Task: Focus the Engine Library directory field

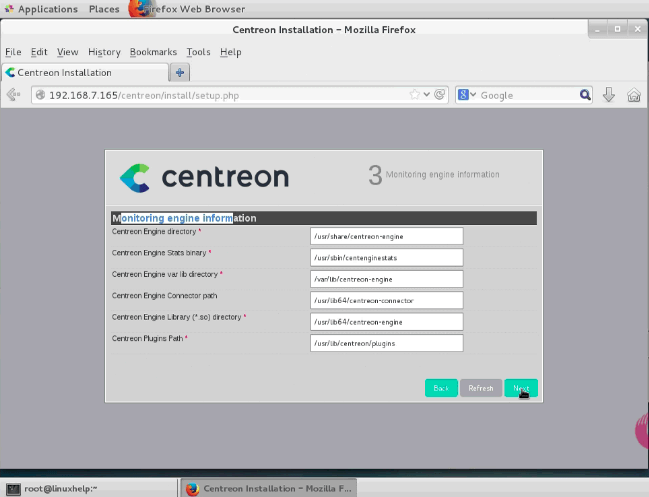Action: coord(387,322)
